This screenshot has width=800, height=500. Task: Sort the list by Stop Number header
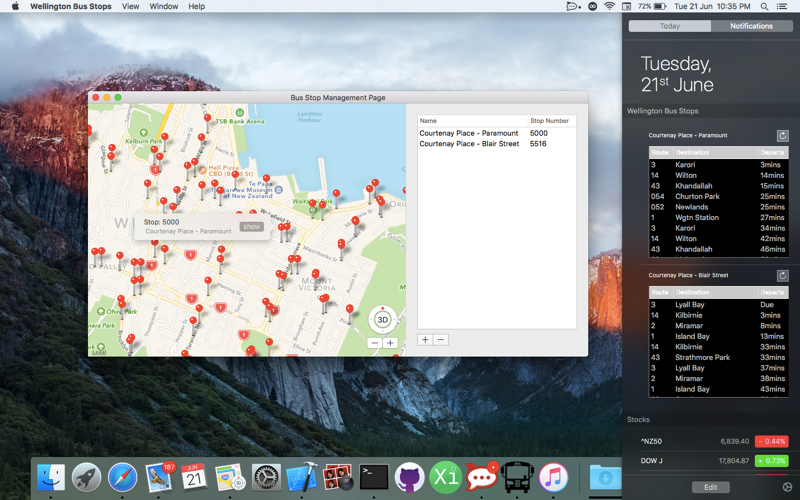pos(550,120)
